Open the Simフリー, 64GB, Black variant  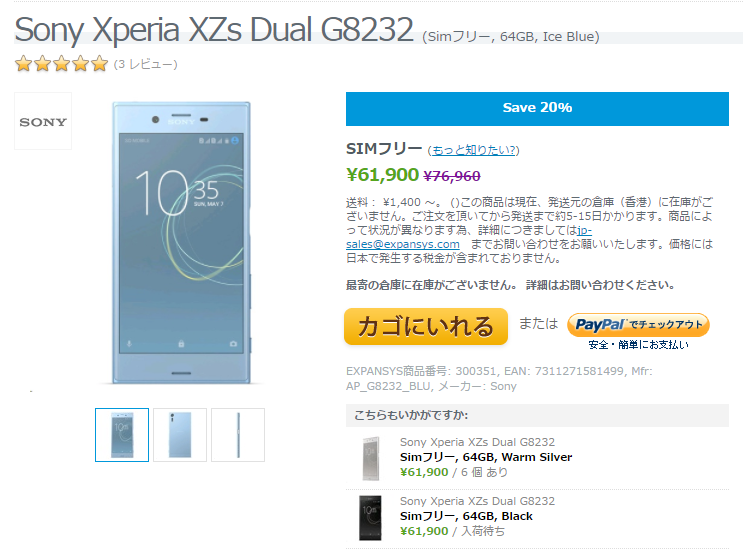pos(466,516)
